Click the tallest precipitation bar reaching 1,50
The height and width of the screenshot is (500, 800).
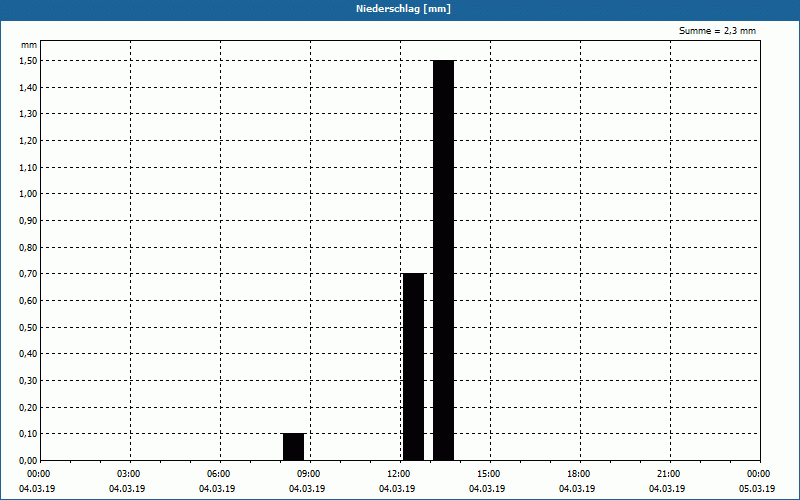(x=443, y=260)
